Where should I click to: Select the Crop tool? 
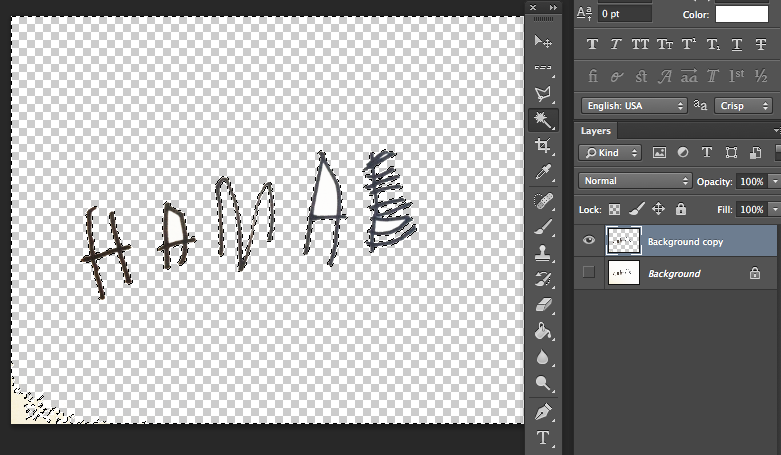pos(542,146)
